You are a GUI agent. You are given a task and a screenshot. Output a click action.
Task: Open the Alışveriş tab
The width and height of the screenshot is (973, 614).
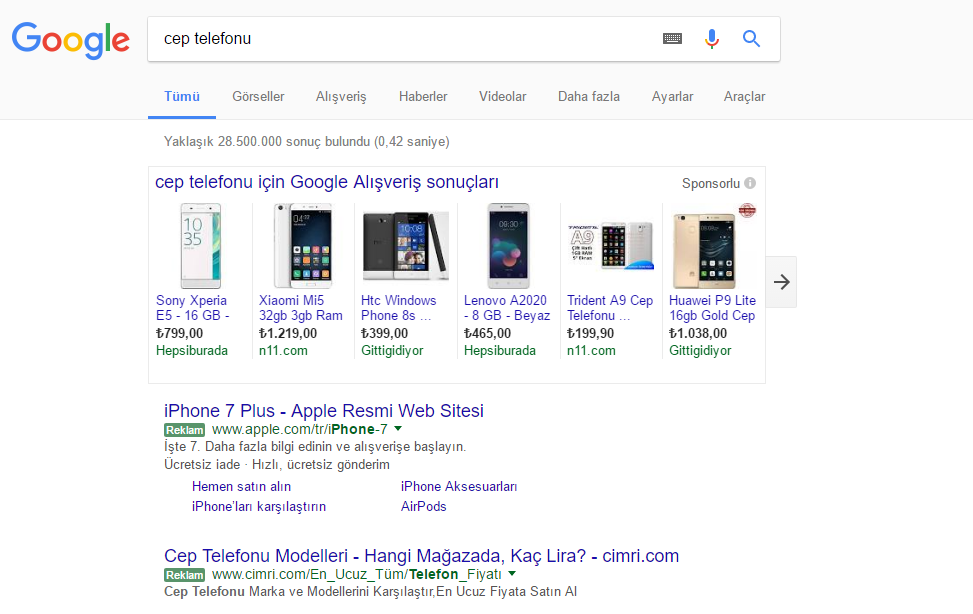(341, 97)
